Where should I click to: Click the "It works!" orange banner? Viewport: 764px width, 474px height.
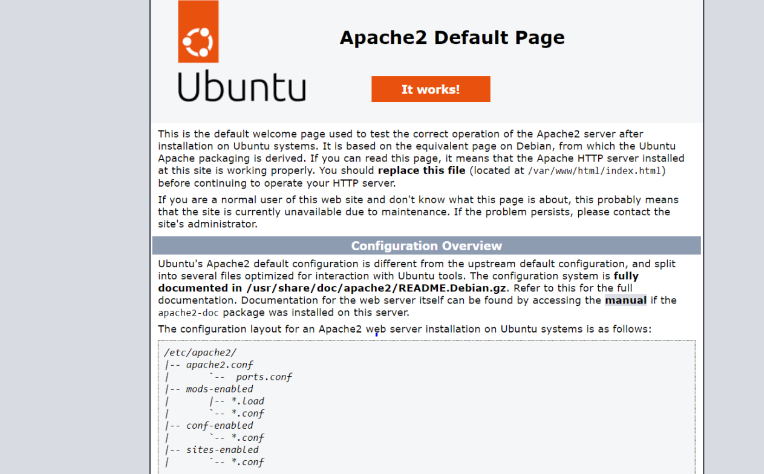tap(431, 89)
